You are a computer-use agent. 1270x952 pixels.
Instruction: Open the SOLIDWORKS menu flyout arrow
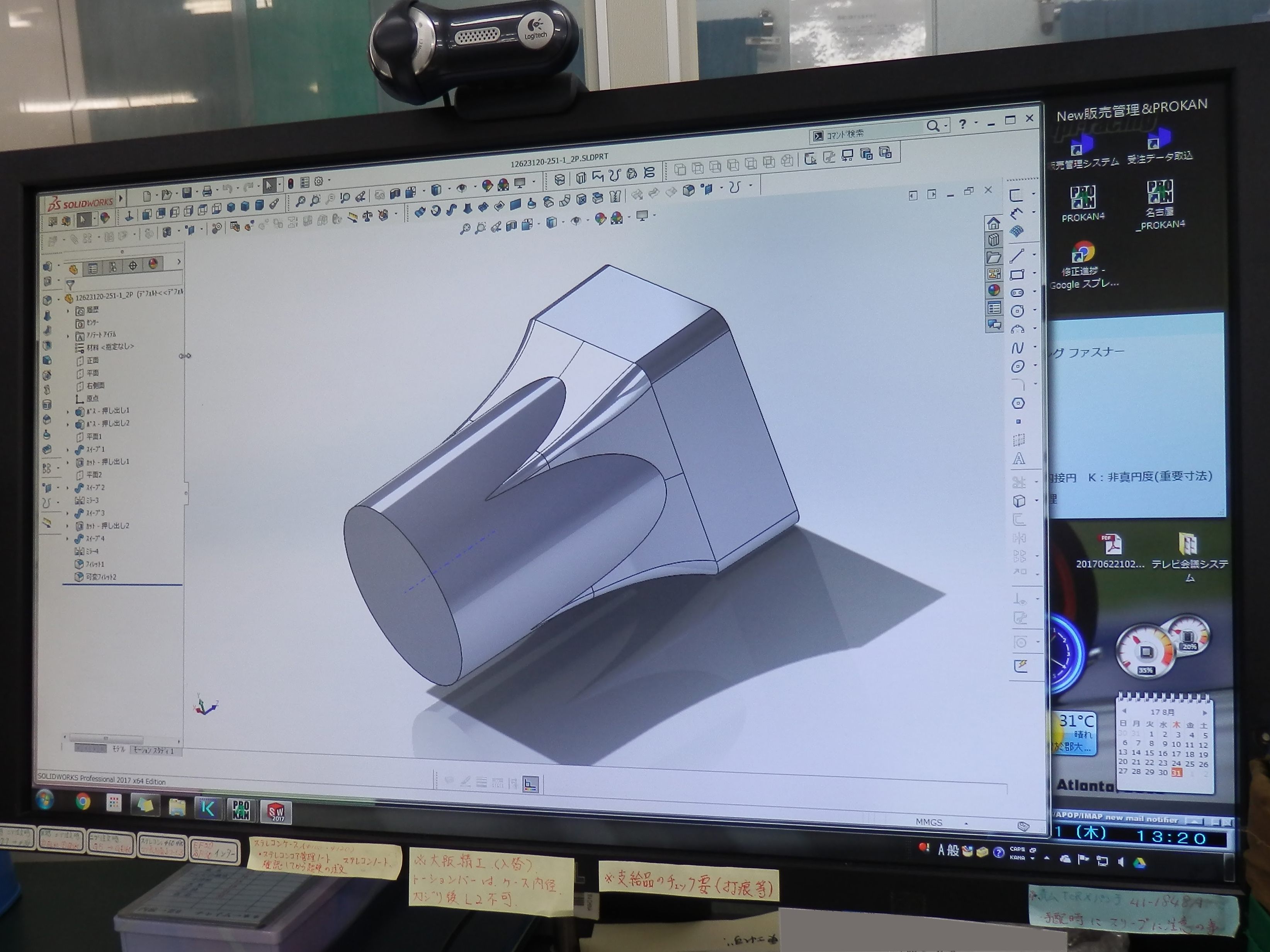click(x=121, y=199)
